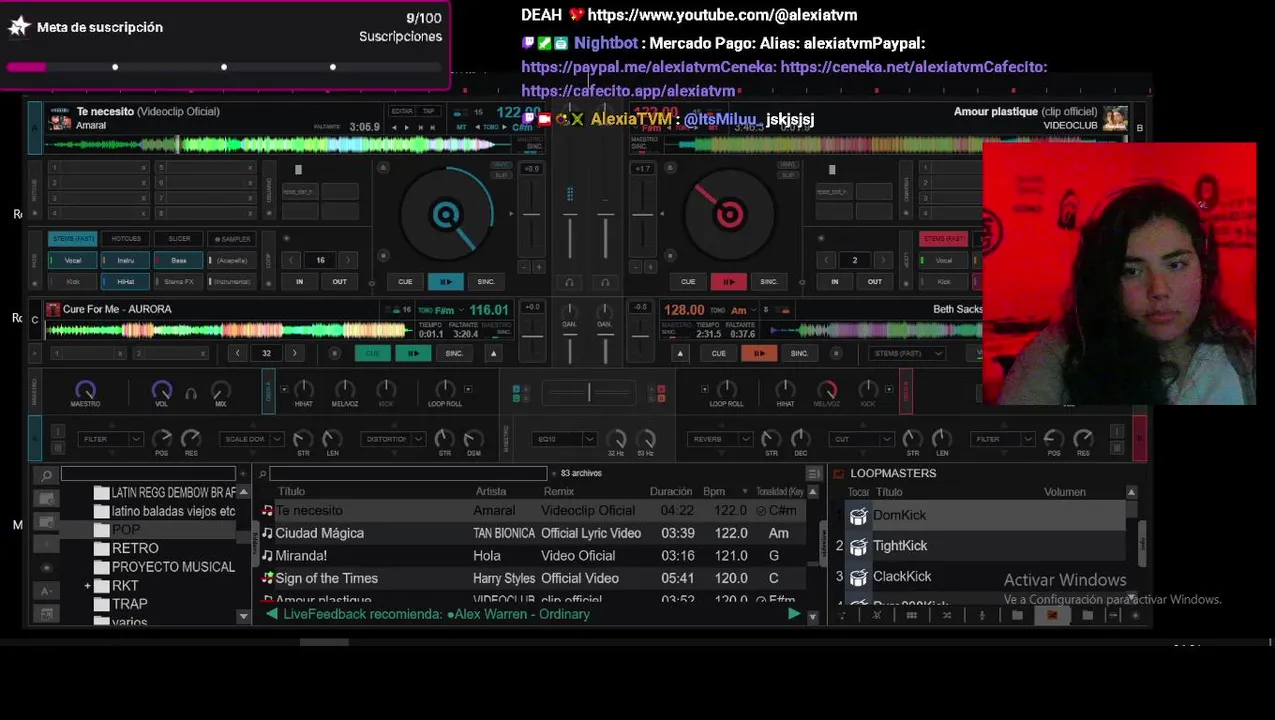
Task: Switch pads to SAMPLER tab on deck A
Action: click(x=231, y=239)
